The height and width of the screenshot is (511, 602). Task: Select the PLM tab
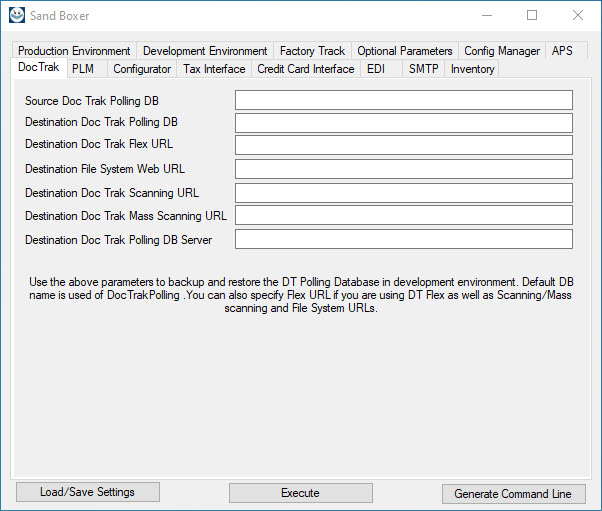click(83, 69)
